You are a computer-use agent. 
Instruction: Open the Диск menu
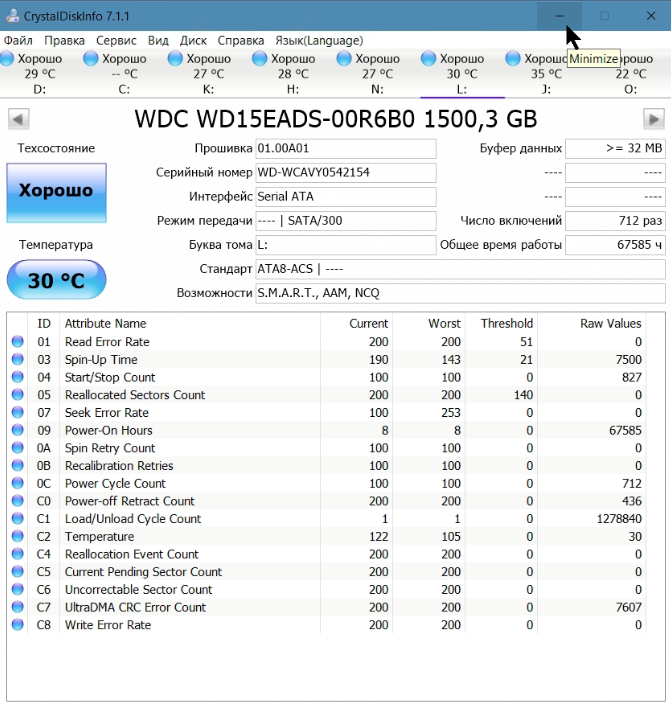coord(193,40)
